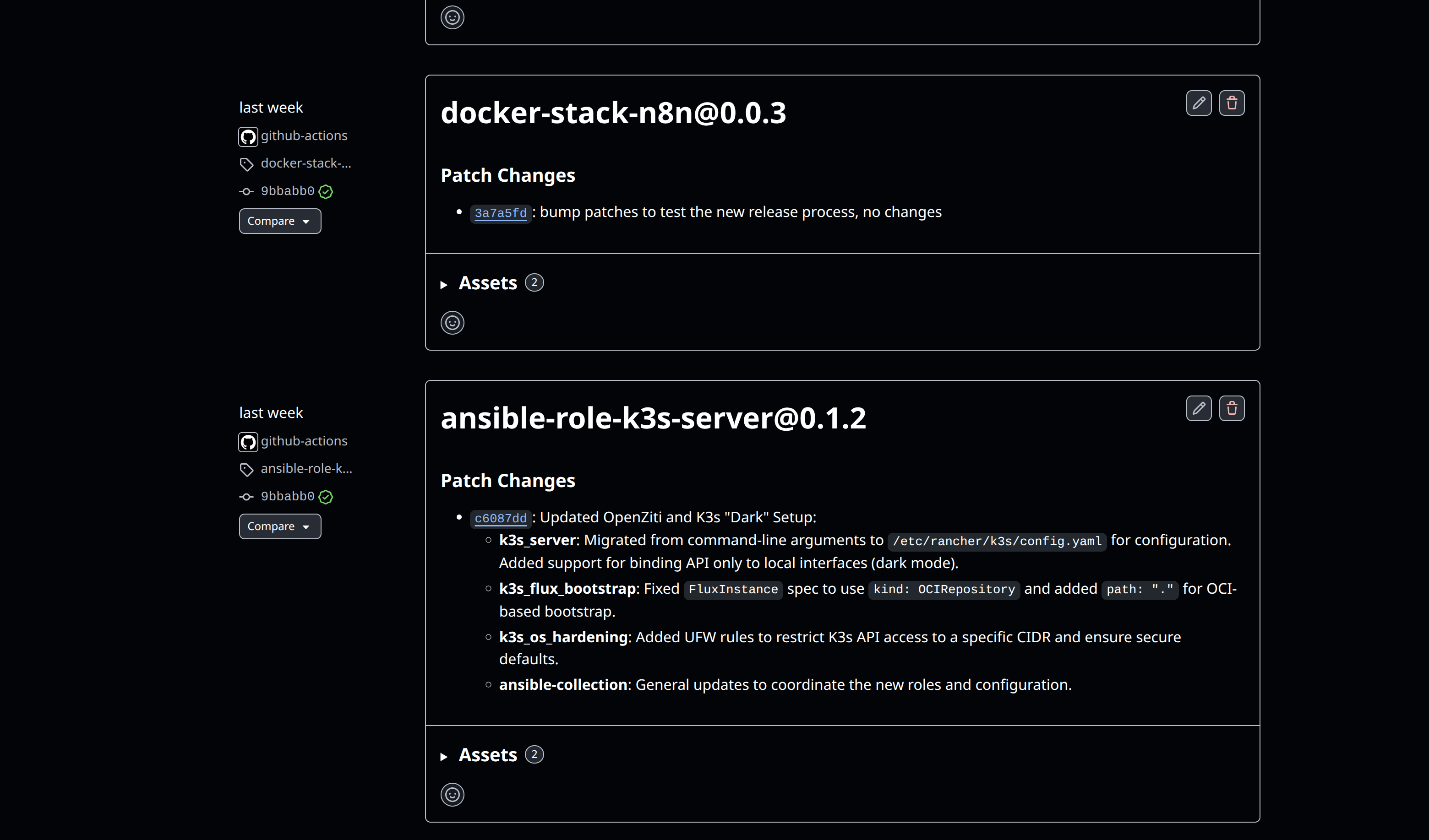Click the bold k3s_server label

coord(538,540)
